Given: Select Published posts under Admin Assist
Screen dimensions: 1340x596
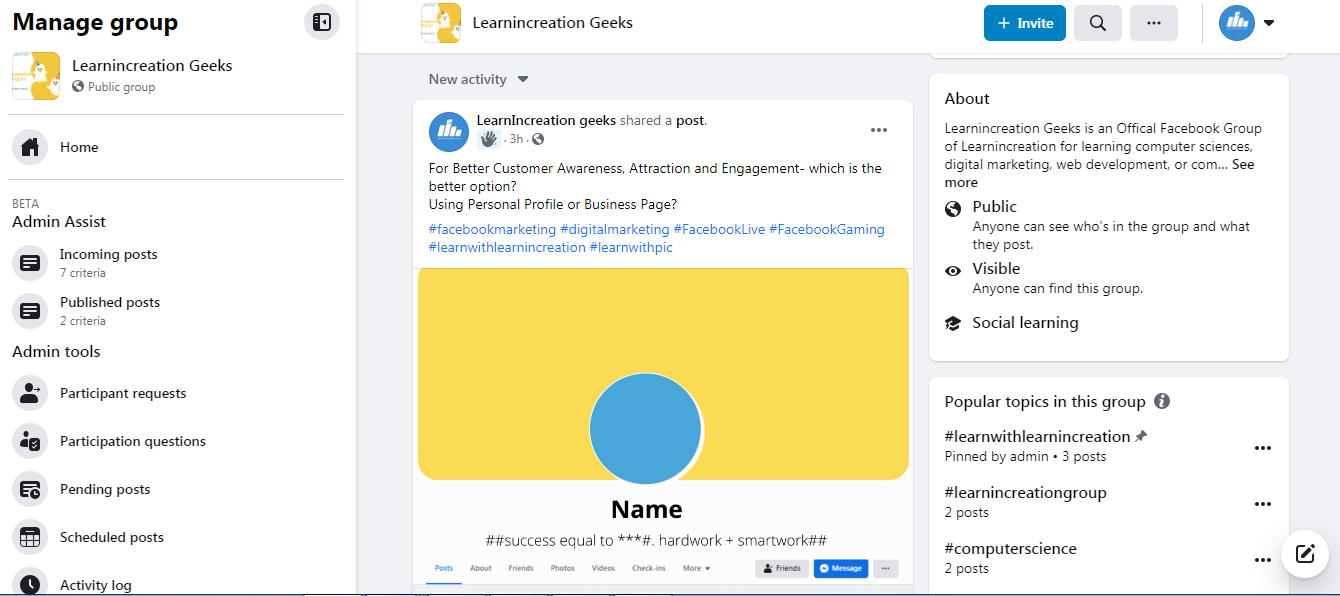Looking at the screenshot, I should (109, 303).
